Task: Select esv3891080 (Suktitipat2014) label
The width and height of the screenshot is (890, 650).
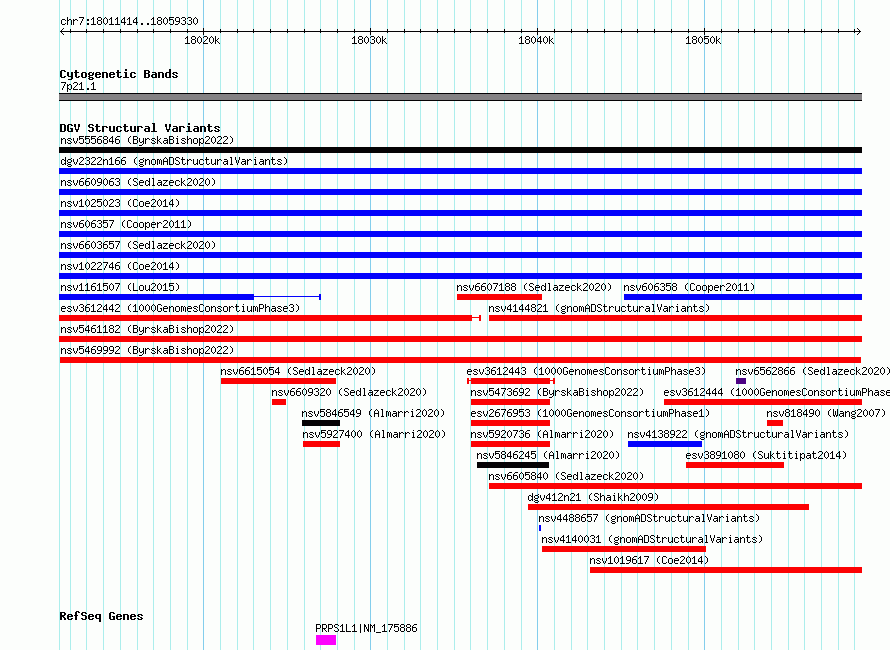Action: point(766,455)
